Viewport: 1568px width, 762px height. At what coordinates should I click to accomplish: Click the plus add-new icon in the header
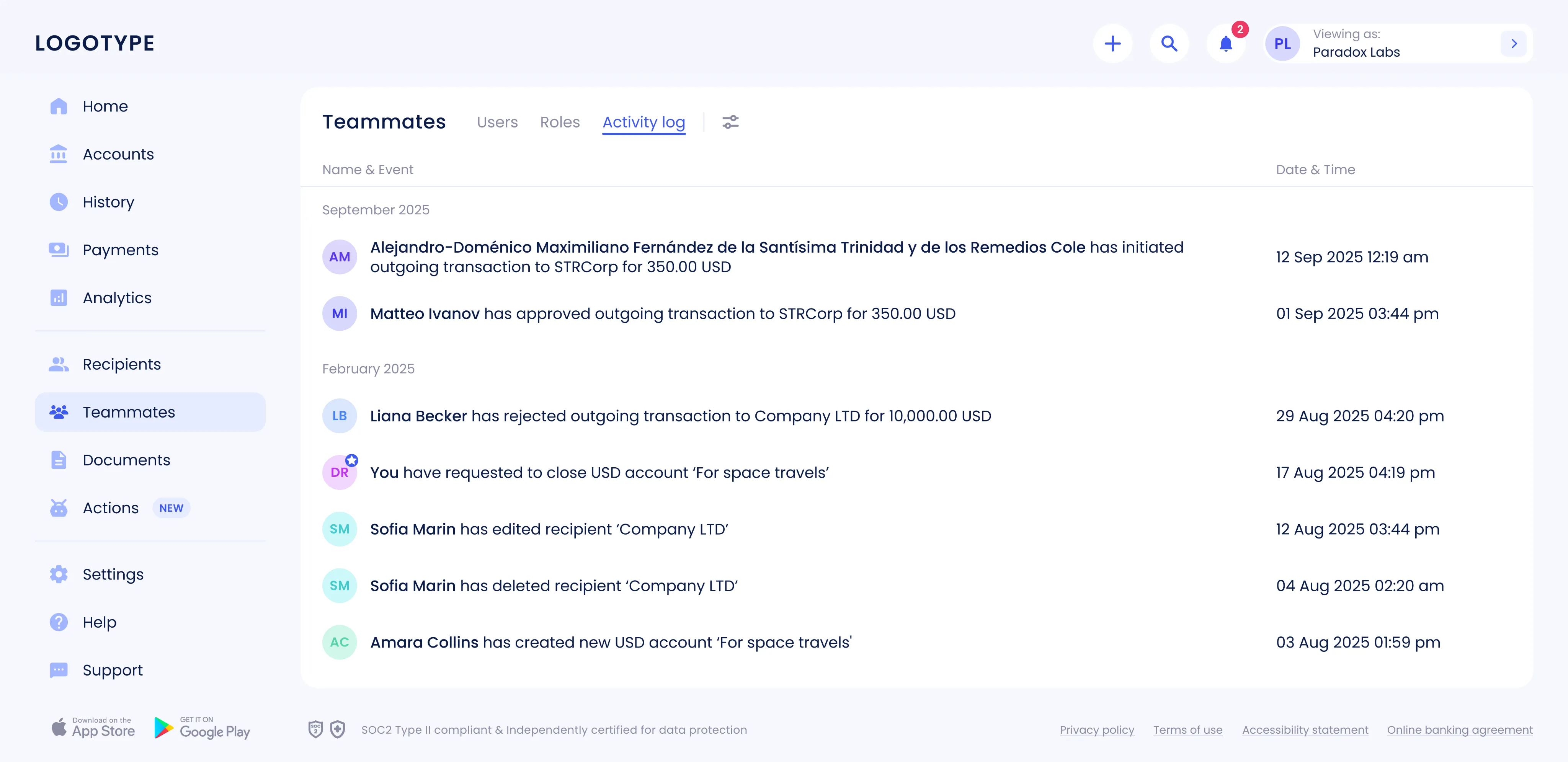tap(1112, 43)
